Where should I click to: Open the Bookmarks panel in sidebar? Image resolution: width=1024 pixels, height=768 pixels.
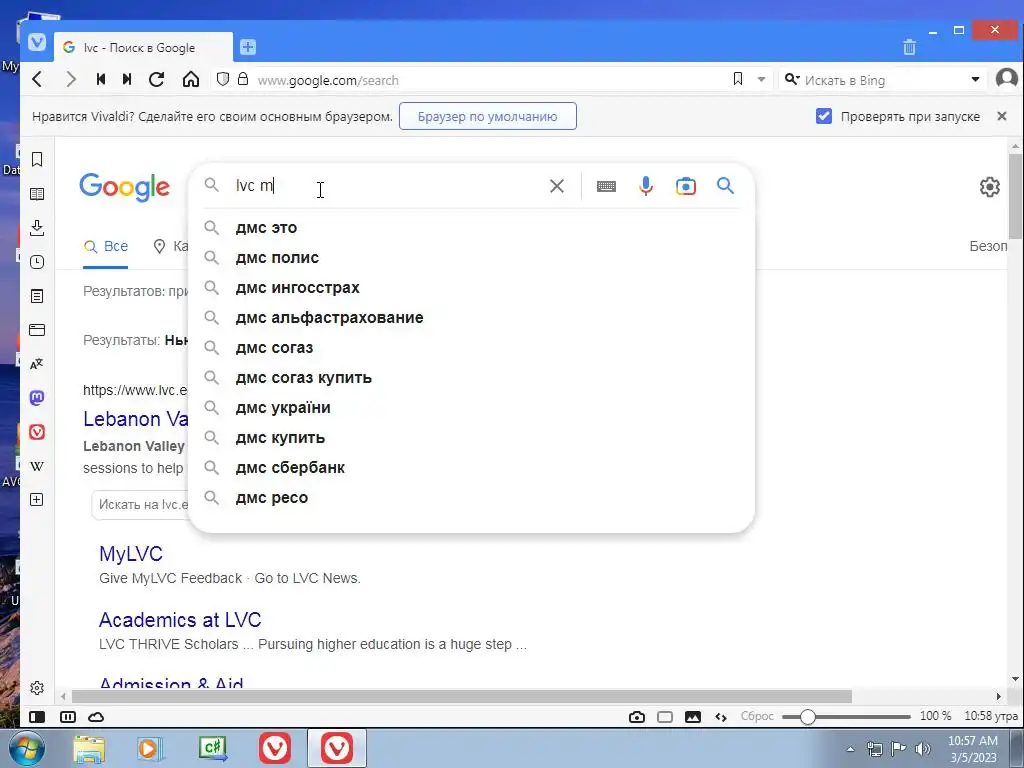click(37, 159)
